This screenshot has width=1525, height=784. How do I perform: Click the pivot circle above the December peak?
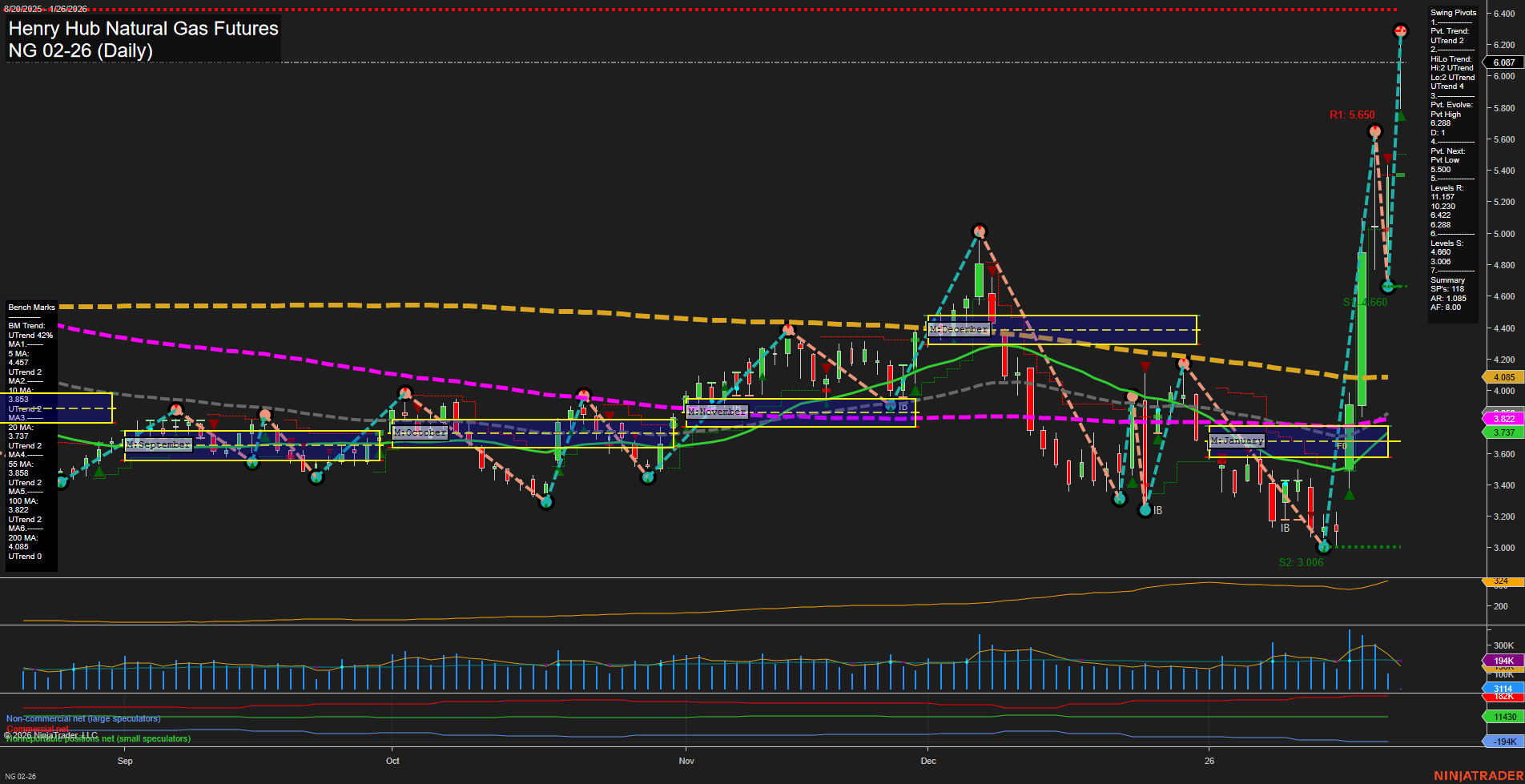pos(979,231)
